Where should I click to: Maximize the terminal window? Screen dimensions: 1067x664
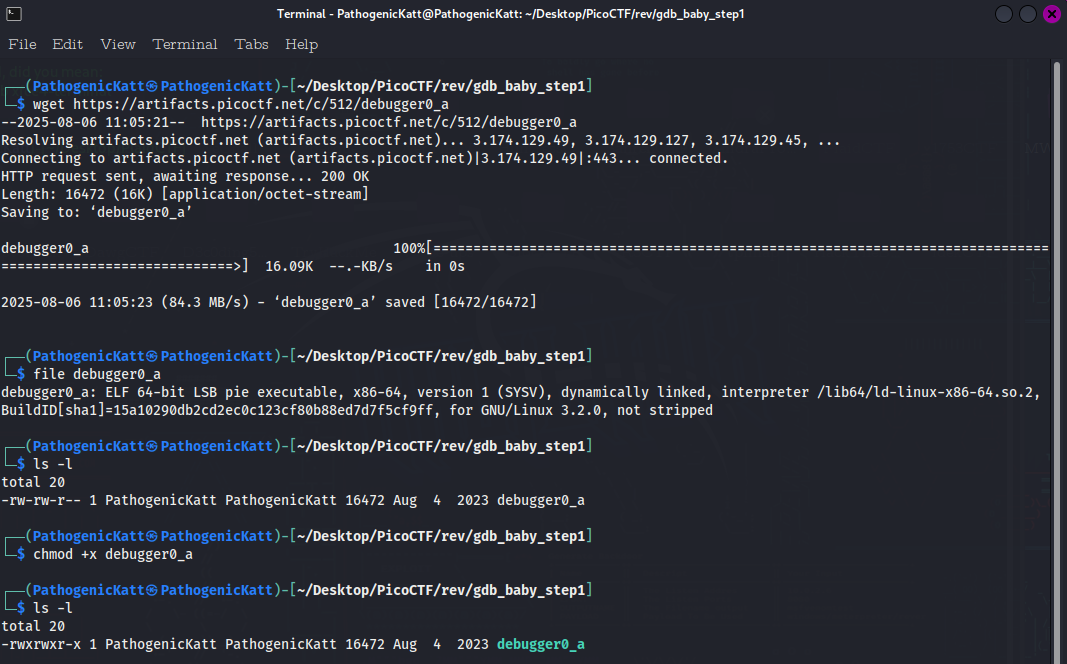[1028, 14]
